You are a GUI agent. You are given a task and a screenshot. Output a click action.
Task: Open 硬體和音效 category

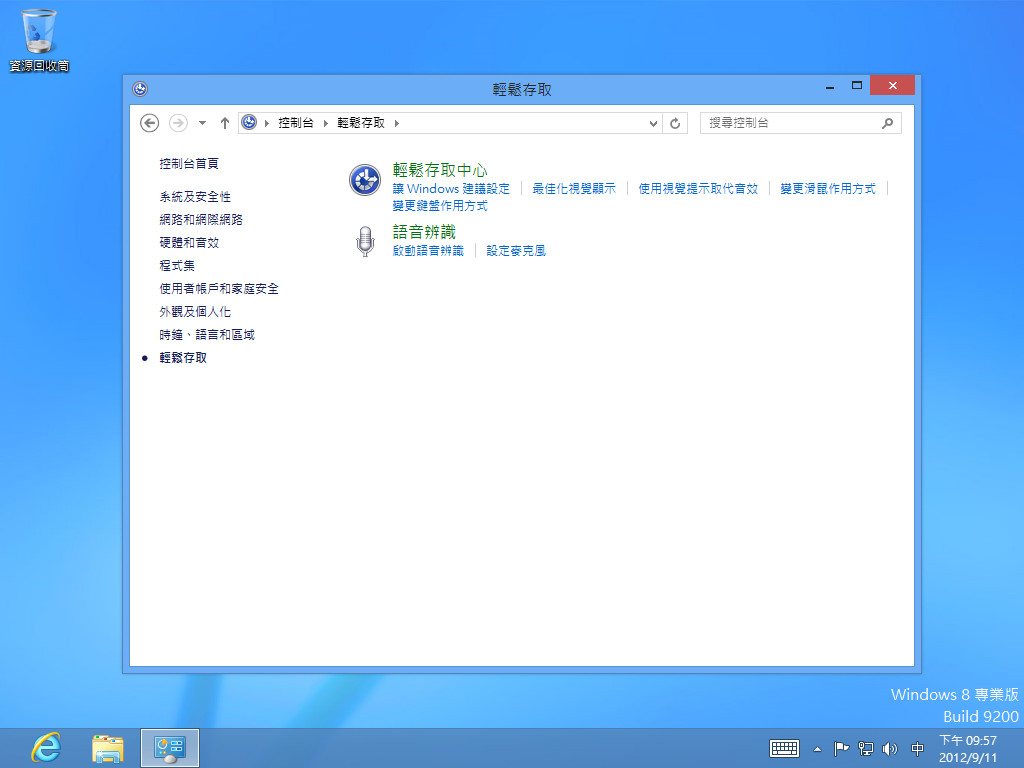tap(189, 242)
